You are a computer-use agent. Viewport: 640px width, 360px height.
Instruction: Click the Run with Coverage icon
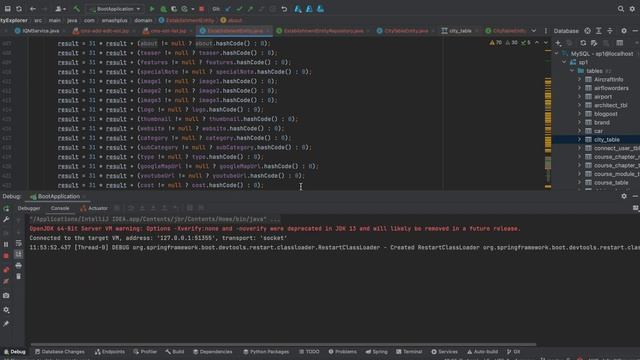pos(174,9)
